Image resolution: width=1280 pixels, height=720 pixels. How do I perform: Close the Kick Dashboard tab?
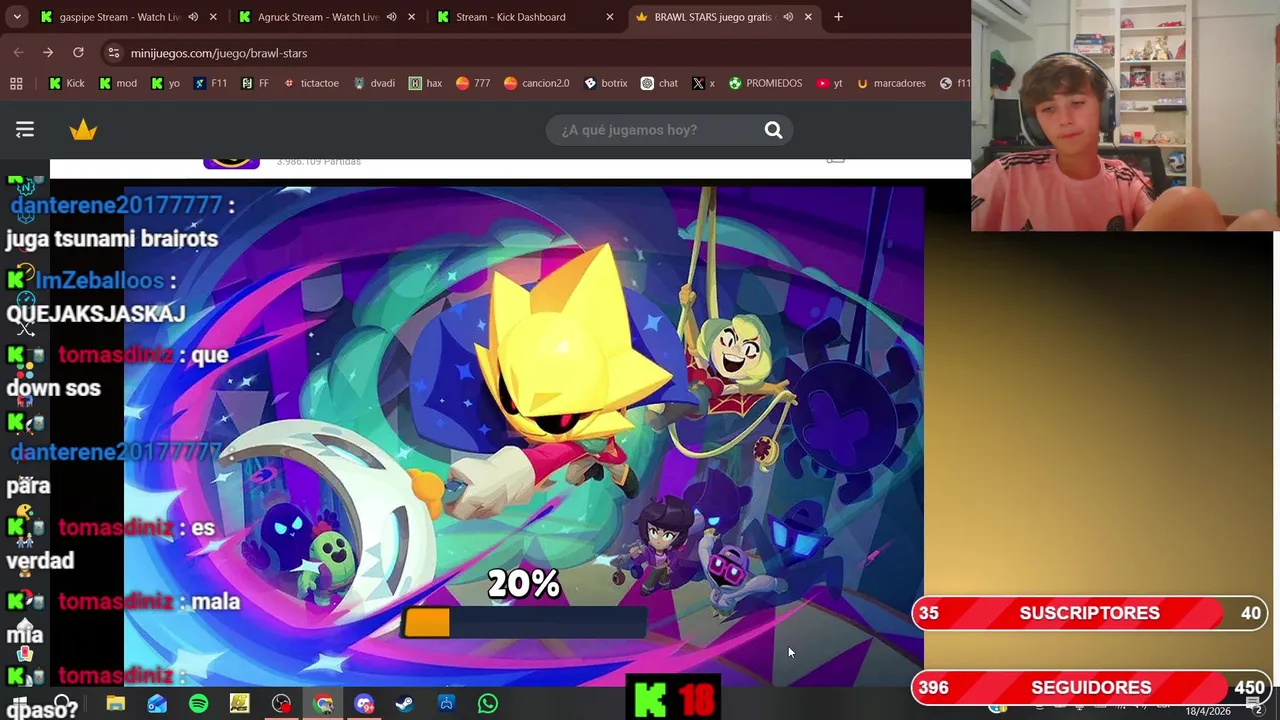coord(610,17)
